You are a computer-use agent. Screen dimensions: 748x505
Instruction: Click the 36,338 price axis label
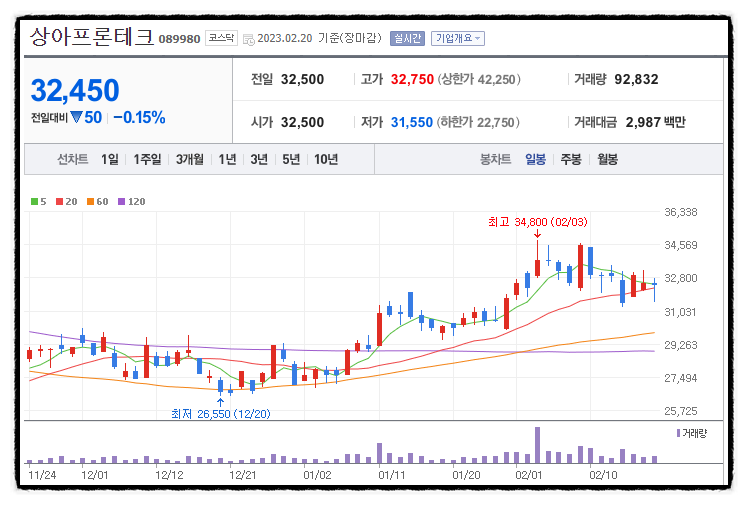[681, 212]
